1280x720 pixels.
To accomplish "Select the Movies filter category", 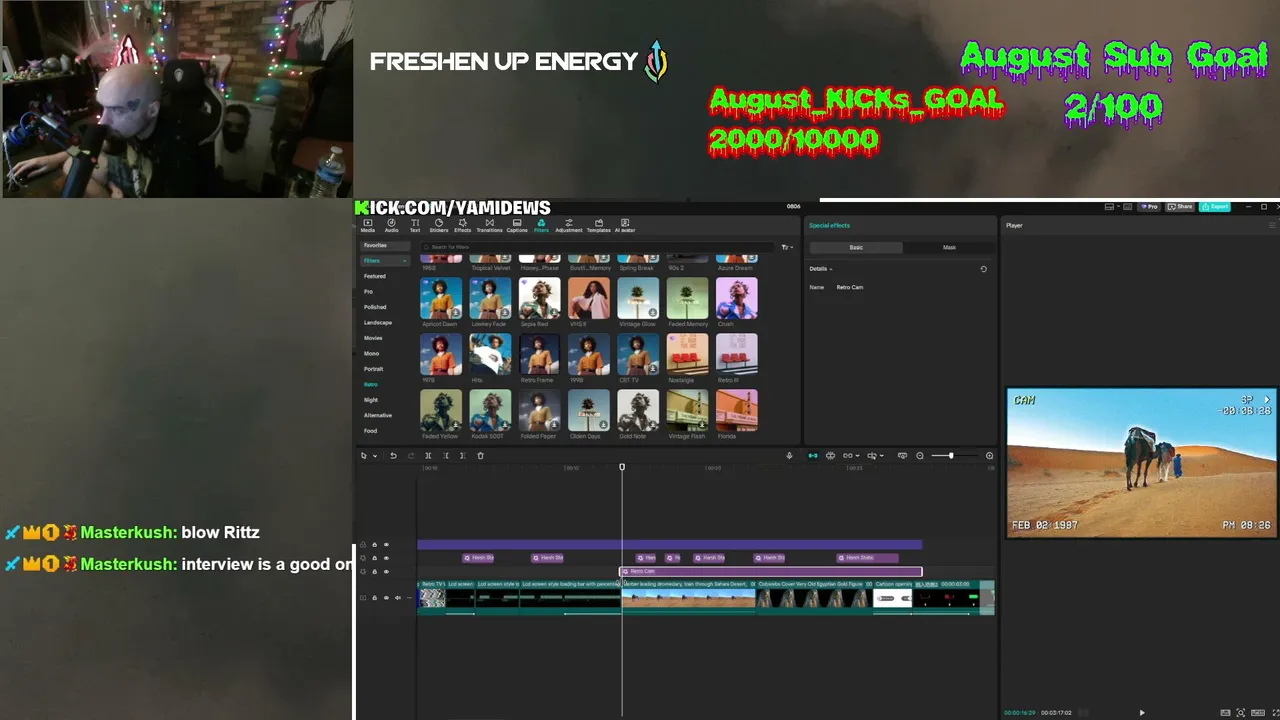I will pyautogui.click(x=373, y=338).
